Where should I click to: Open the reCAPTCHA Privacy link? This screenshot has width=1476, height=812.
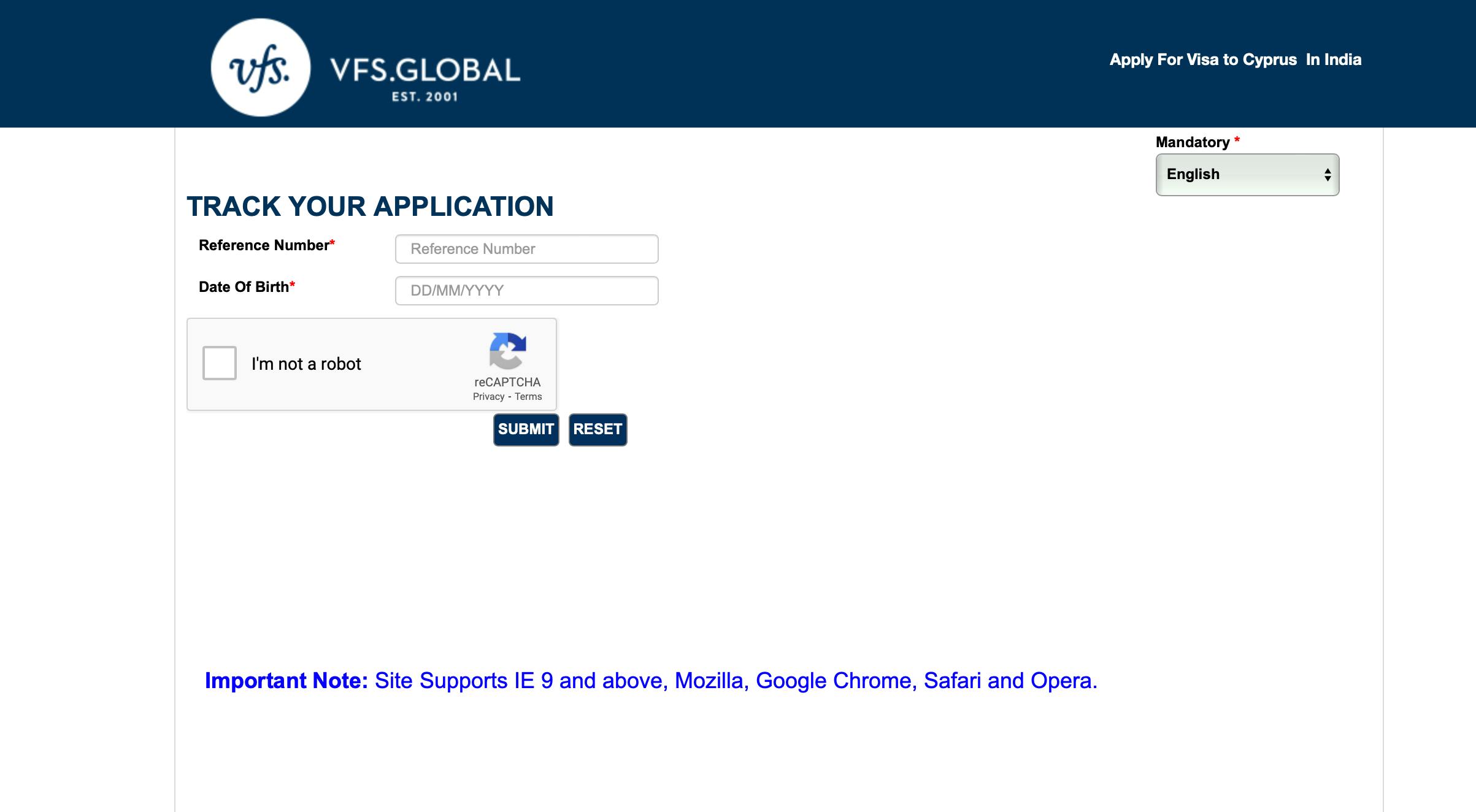[x=488, y=397]
